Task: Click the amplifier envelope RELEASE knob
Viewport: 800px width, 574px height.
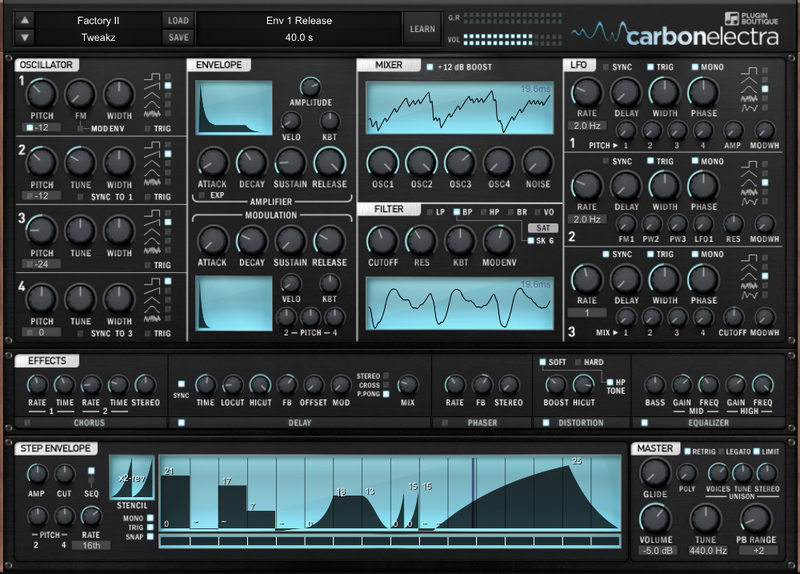Action: pos(329,161)
